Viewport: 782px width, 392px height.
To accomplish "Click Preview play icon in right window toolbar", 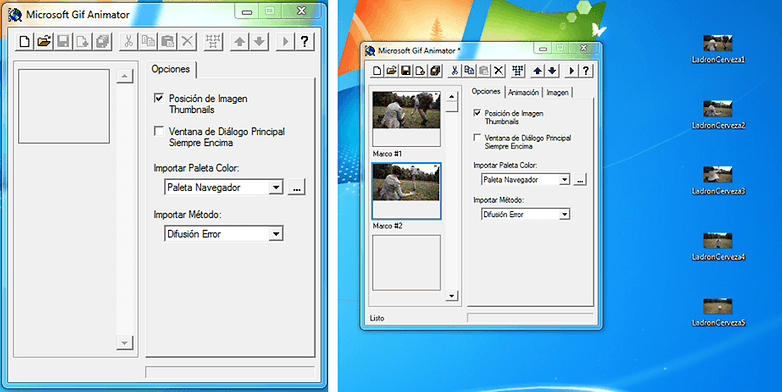I will point(571,71).
